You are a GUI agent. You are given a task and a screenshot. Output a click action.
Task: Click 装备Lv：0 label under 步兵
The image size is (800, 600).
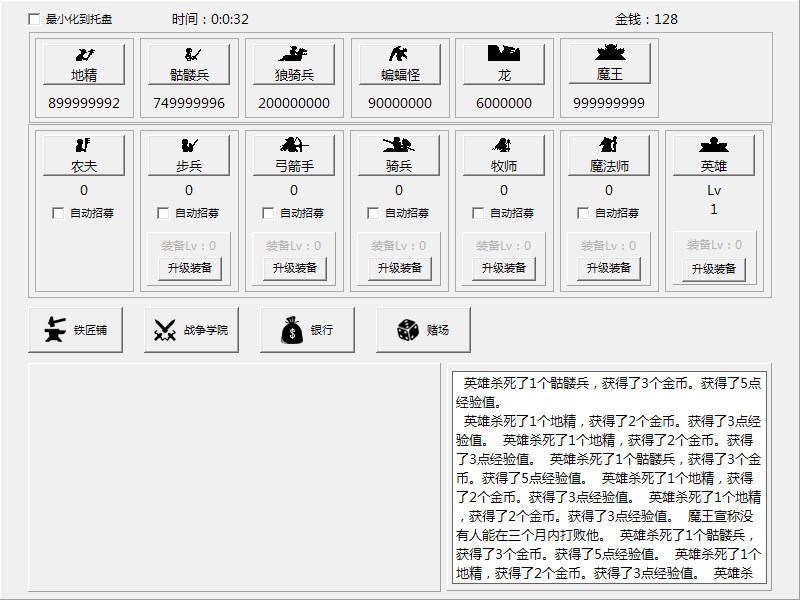(188, 246)
